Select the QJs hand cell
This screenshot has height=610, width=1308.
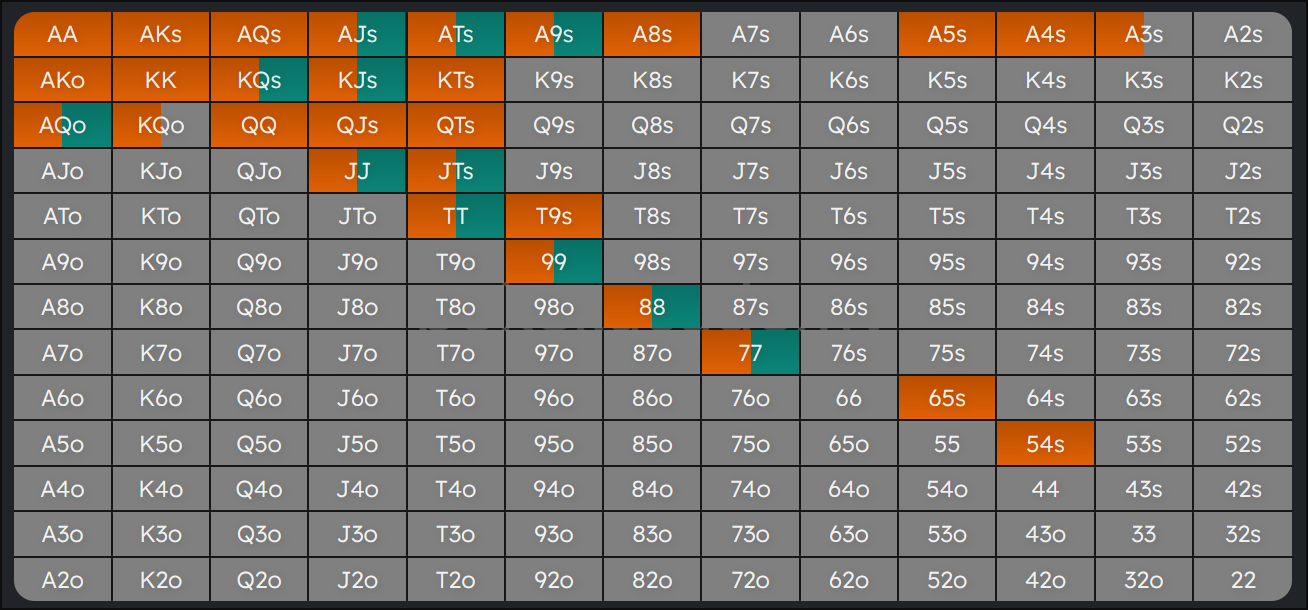(357, 126)
